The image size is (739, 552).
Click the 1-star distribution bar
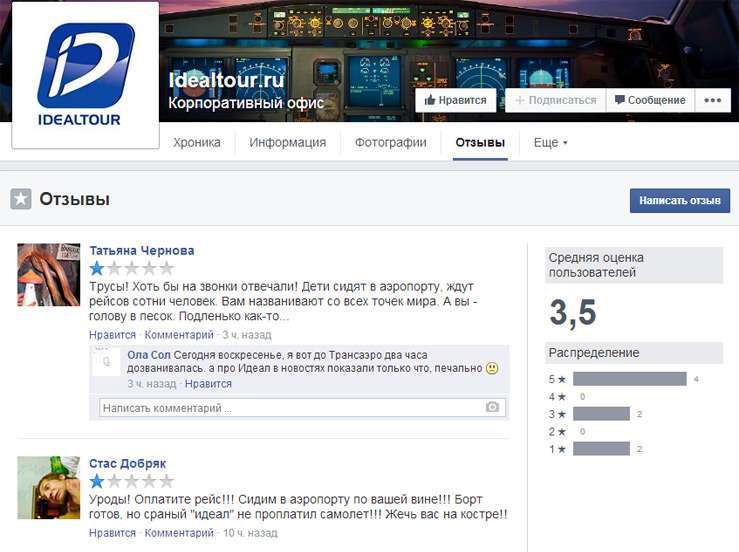tap(601, 449)
